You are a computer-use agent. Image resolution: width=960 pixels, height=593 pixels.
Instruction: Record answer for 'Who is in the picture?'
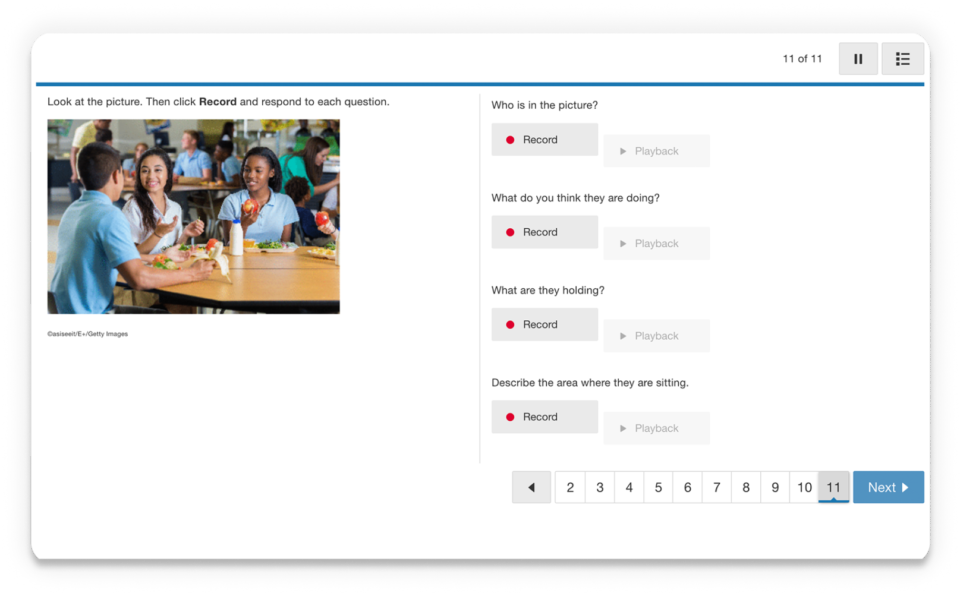tap(544, 140)
